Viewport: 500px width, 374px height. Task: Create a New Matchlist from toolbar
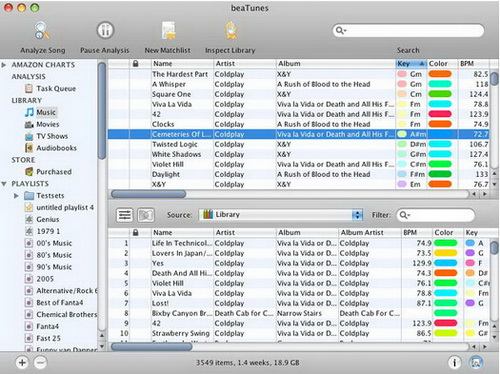tap(168, 31)
